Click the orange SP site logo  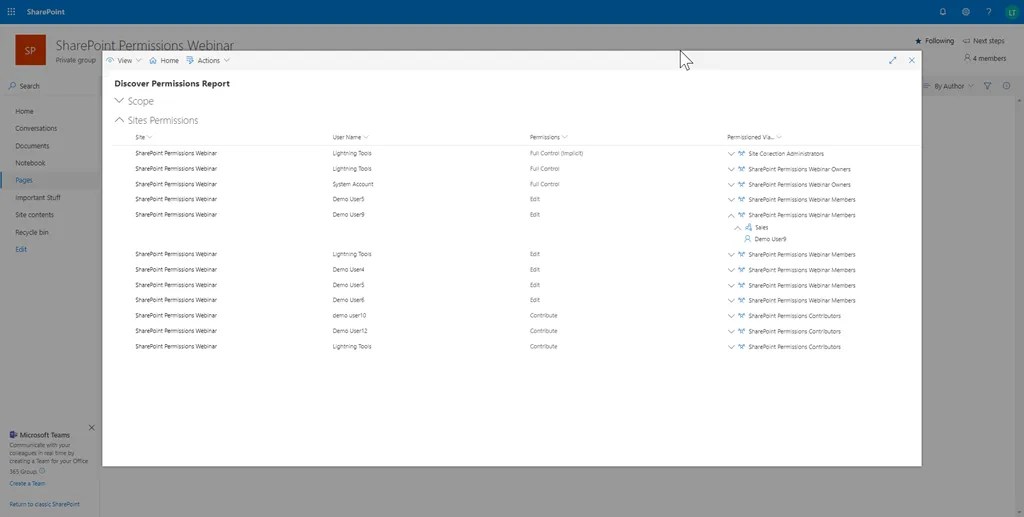(30, 50)
